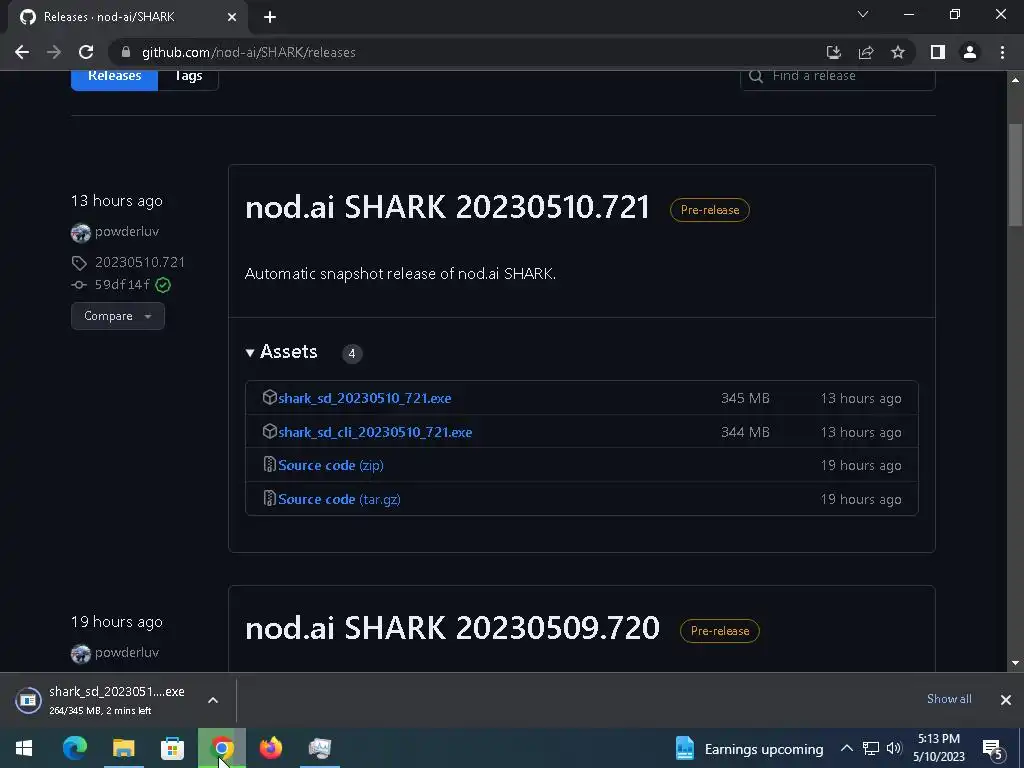
Task: Toggle the Chrome side panel
Action: click(x=938, y=52)
